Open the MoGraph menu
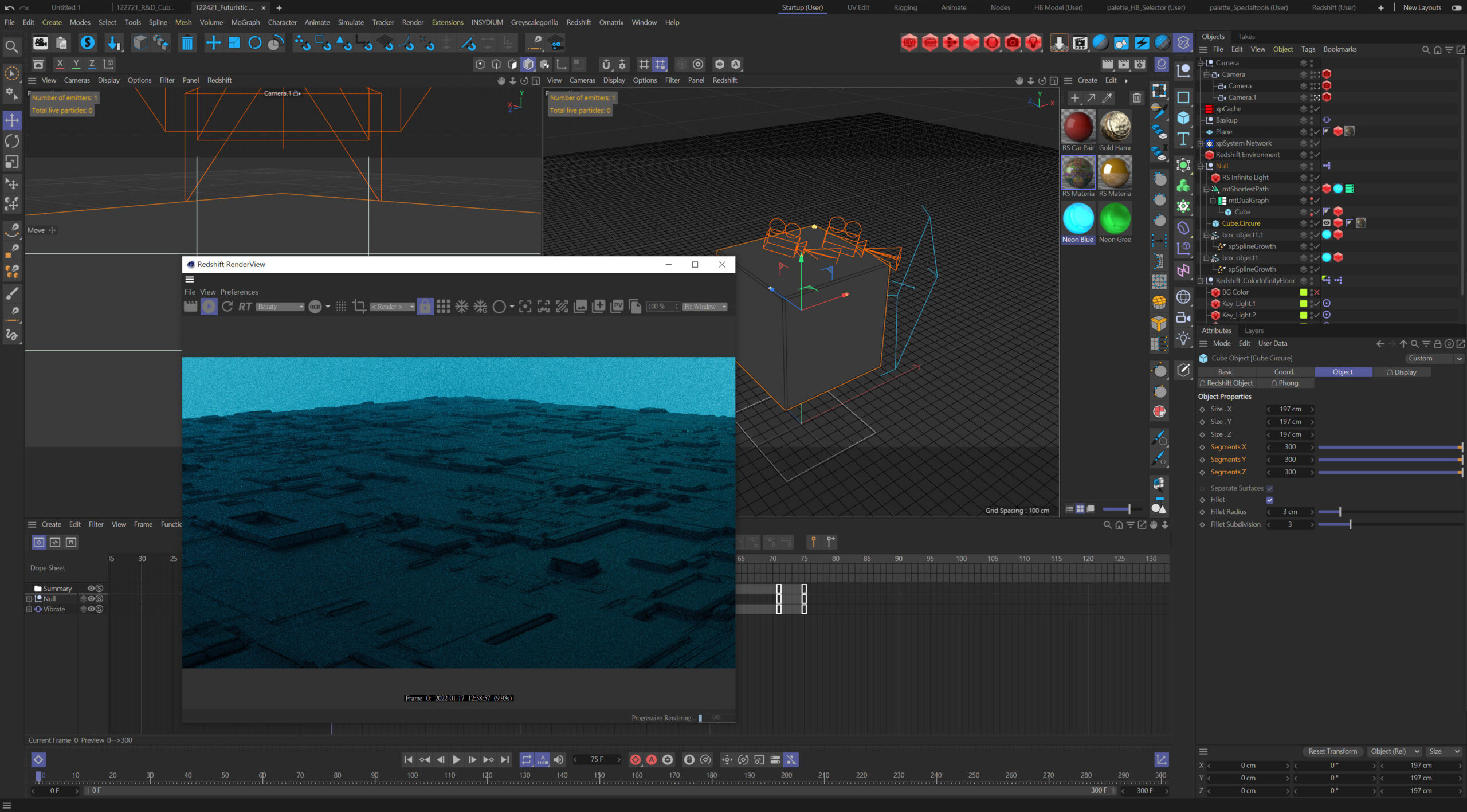This screenshot has width=1467, height=812. tap(245, 22)
